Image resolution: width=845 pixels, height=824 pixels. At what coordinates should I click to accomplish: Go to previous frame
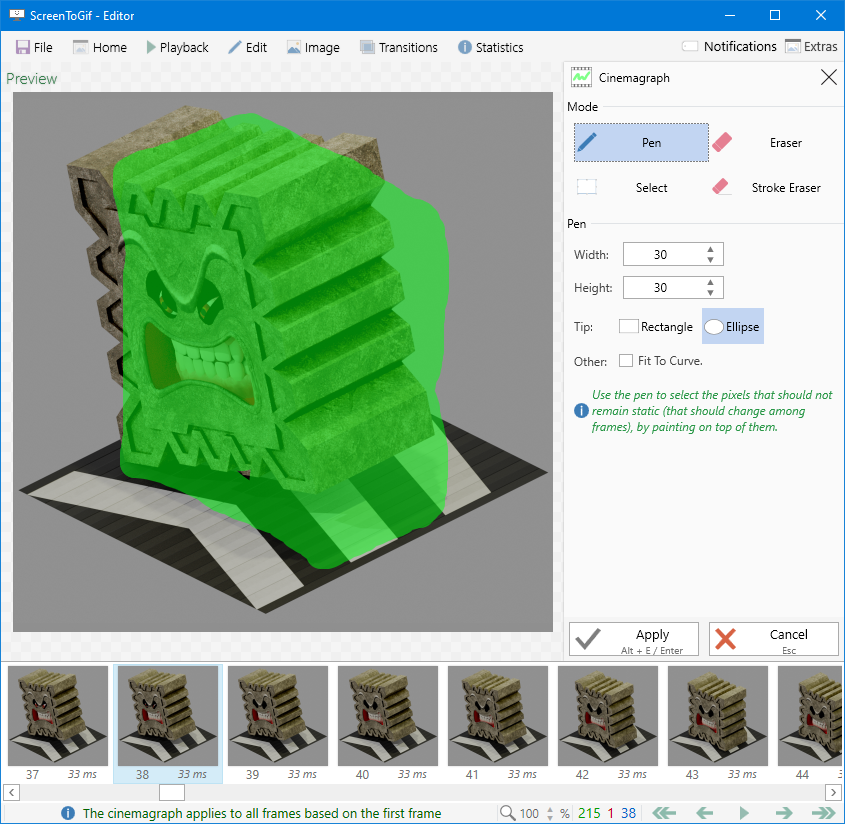click(704, 813)
